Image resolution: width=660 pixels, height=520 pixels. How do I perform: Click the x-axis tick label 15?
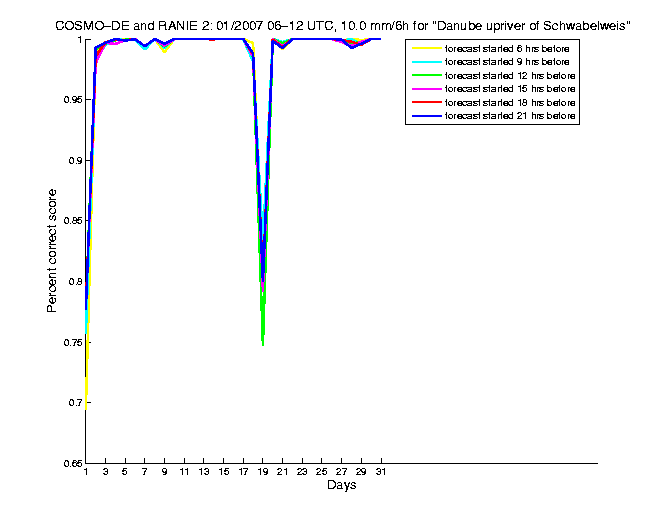[x=224, y=472]
